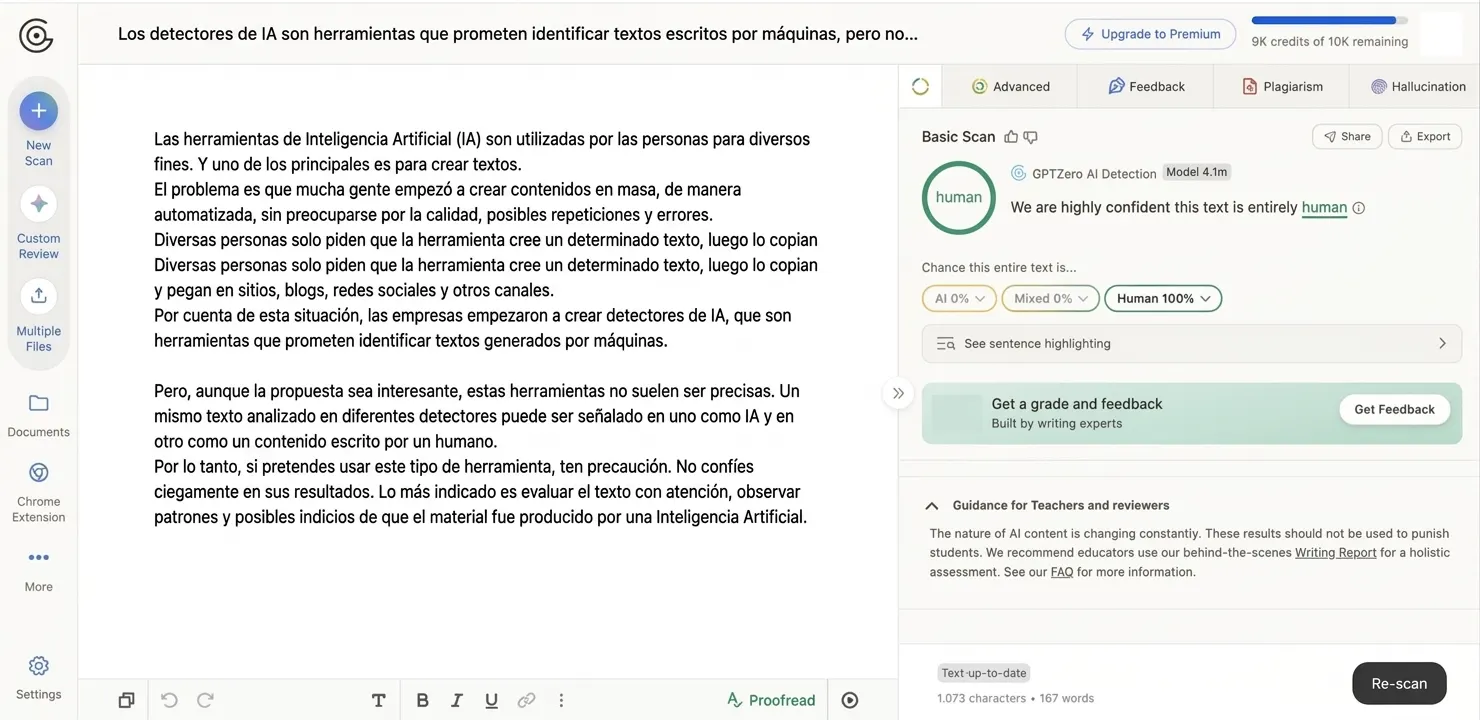Image resolution: width=1480 pixels, height=720 pixels.
Task: Open the Documents folder
Action: (38, 415)
